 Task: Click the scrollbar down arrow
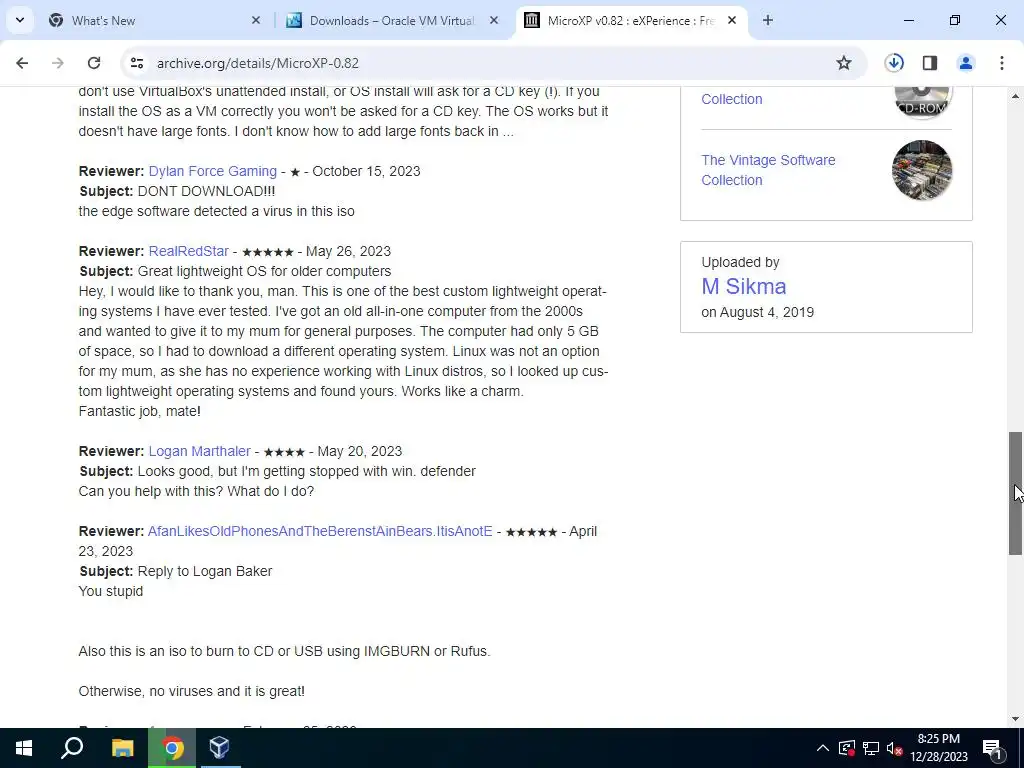click(x=1016, y=719)
